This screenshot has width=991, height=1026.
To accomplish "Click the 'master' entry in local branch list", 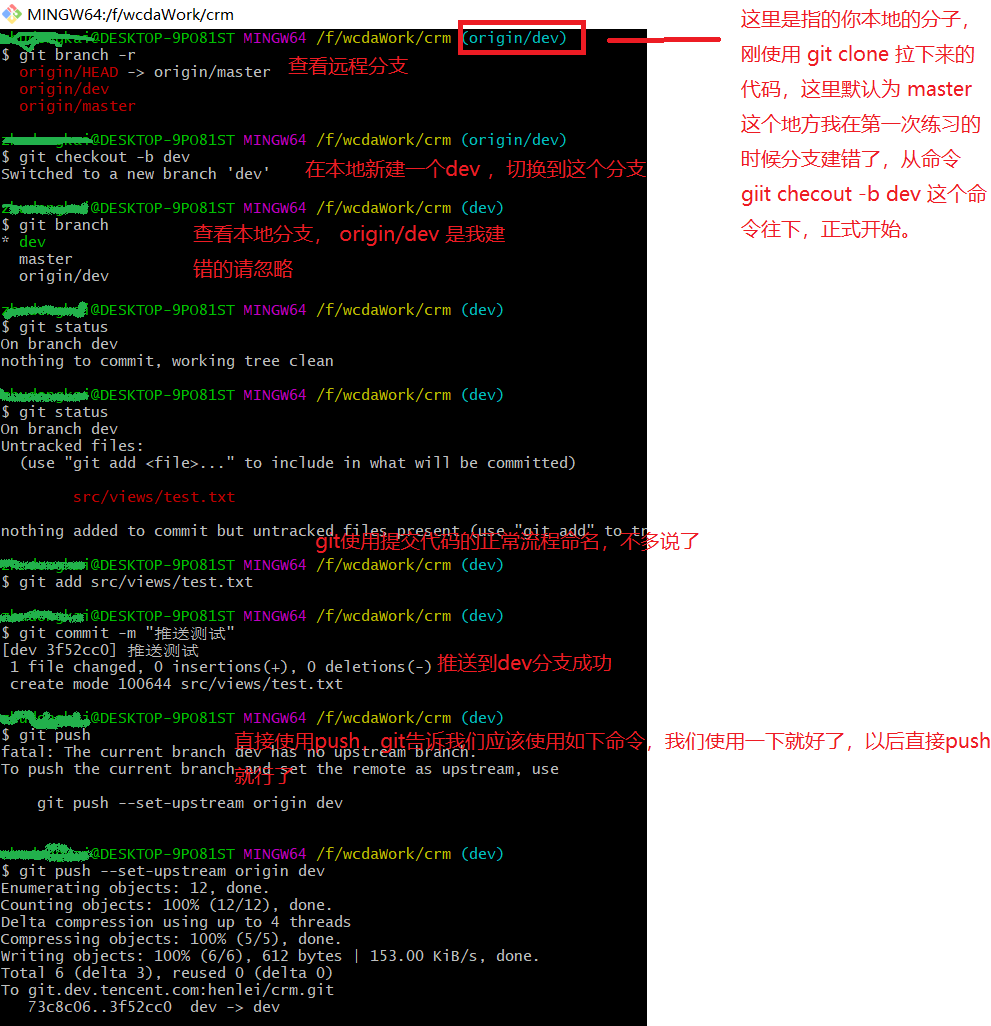I will click(46, 259).
